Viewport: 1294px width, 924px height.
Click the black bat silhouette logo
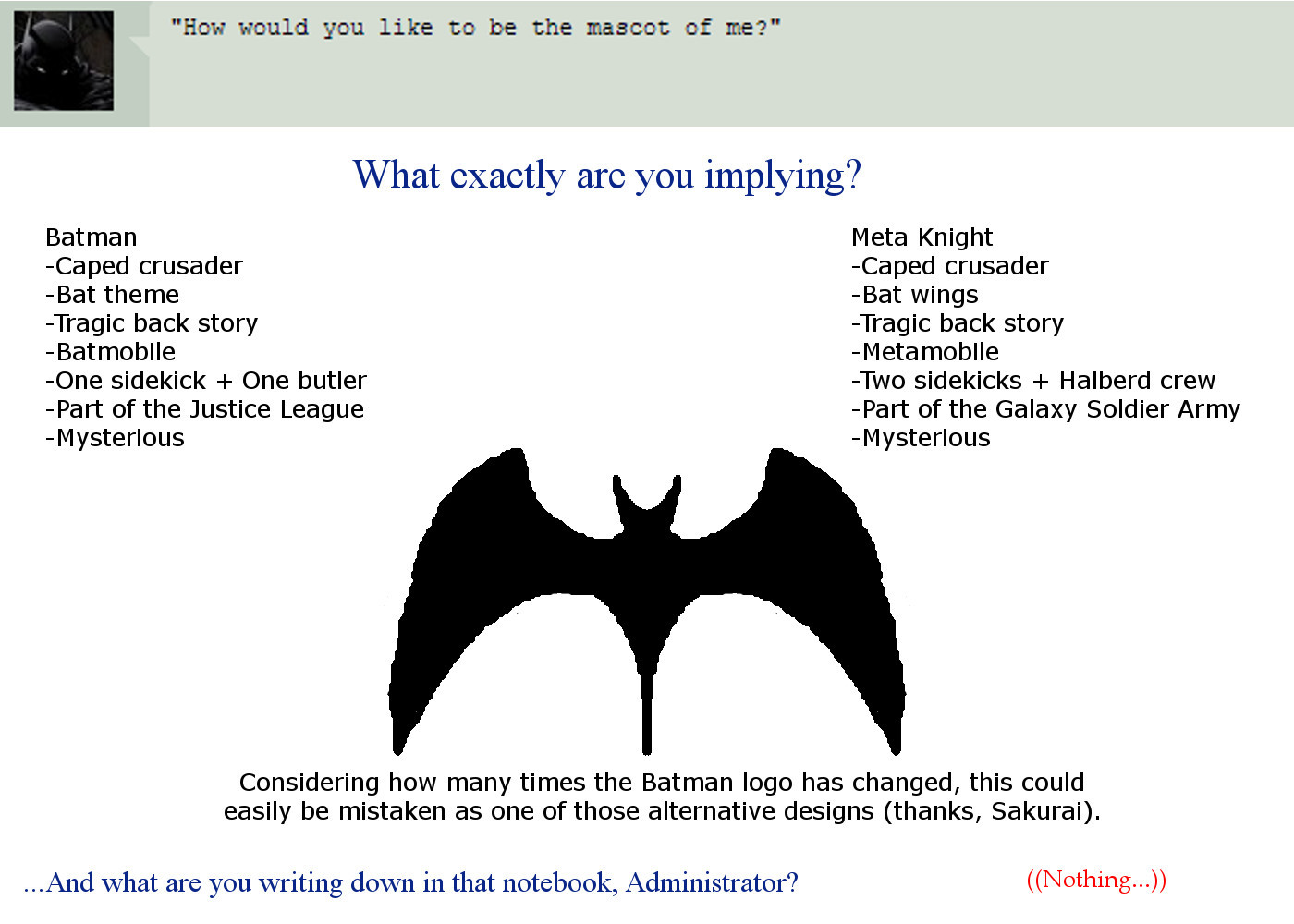click(x=647, y=601)
